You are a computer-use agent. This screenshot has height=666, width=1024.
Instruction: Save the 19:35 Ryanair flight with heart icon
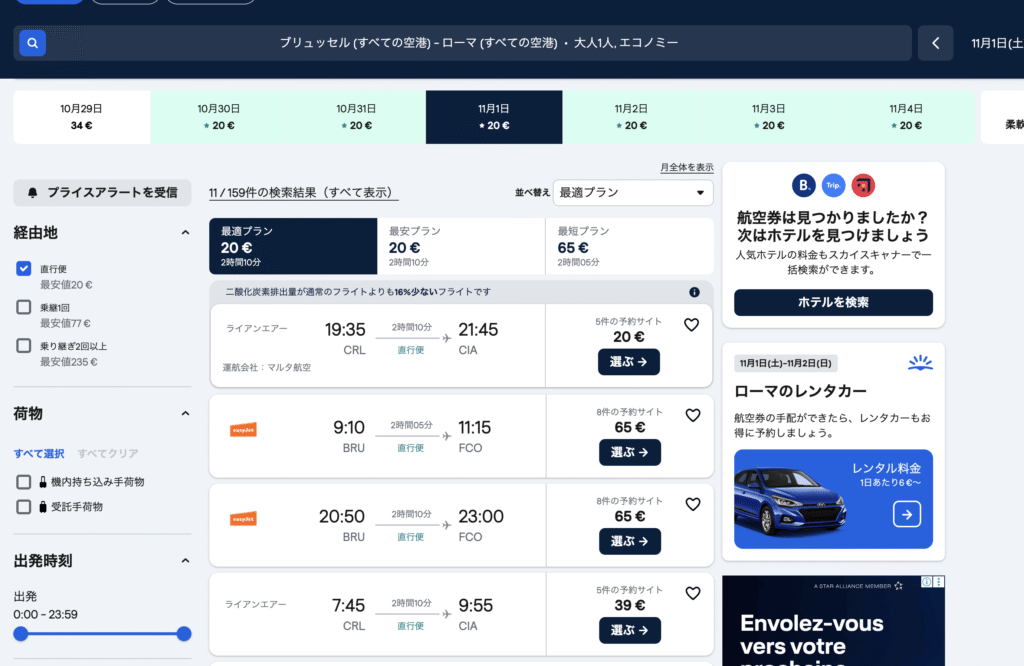[692, 325]
